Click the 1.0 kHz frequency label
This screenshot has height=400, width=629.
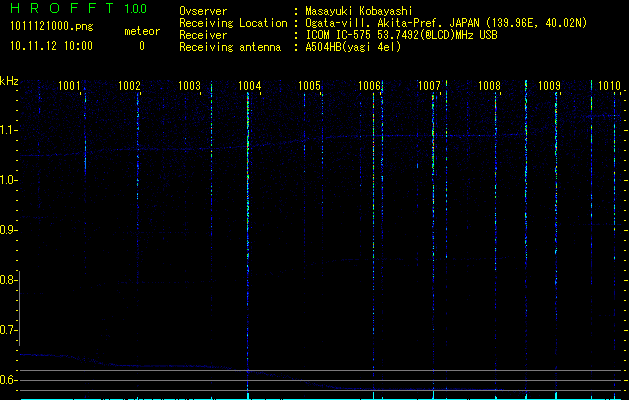click(x=8, y=180)
